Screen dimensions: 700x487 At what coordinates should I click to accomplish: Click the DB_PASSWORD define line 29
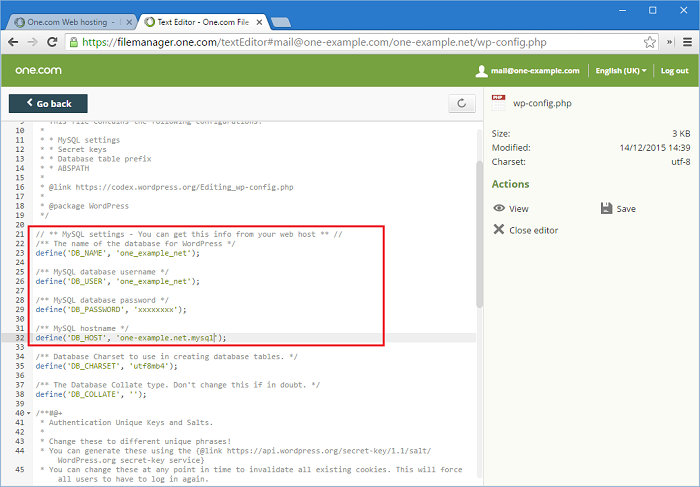point(111,309)
